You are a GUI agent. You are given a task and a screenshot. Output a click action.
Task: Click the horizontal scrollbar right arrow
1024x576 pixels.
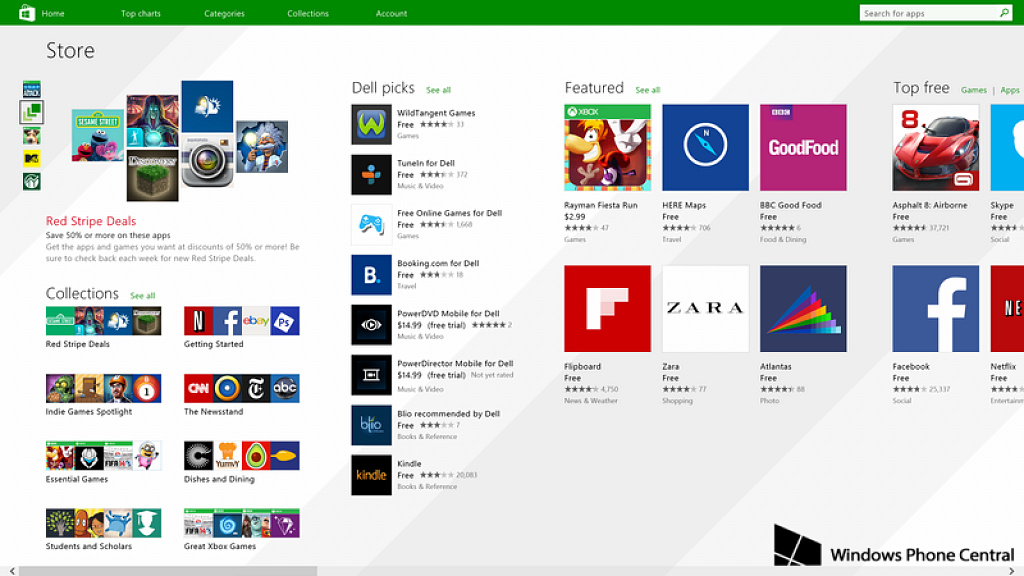point(1012,571)
